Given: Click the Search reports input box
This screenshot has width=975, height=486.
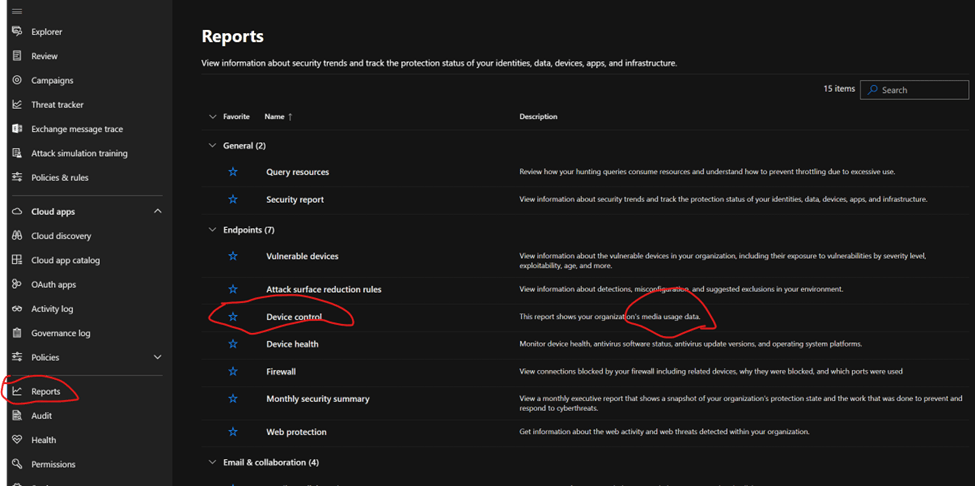Looking at the screenshot, I should tap(922, 90).
